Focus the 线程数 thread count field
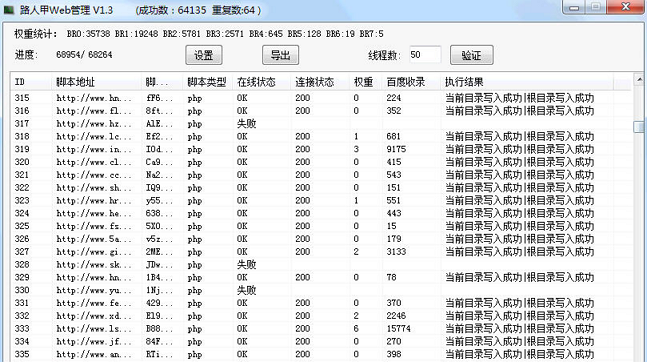 [x=425, y=54]
